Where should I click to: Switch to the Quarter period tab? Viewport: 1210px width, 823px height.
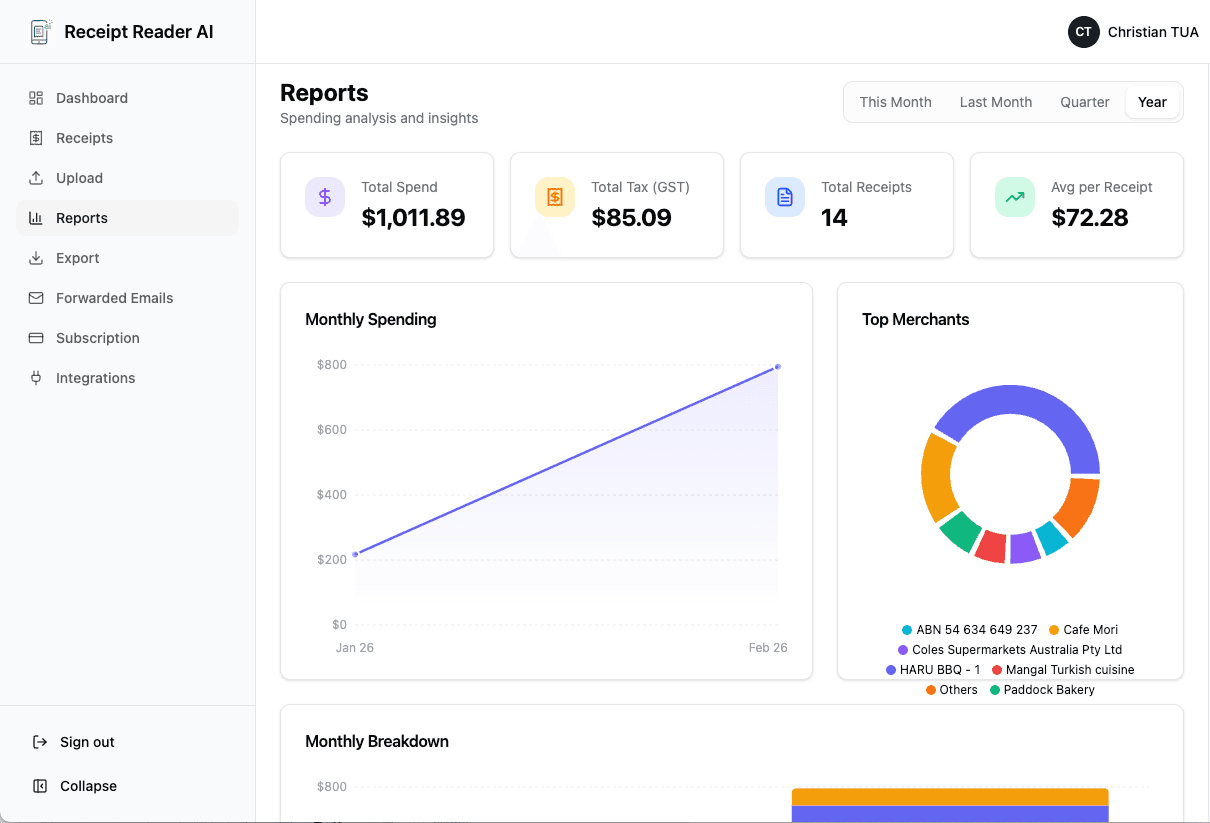coord(1084,101)
